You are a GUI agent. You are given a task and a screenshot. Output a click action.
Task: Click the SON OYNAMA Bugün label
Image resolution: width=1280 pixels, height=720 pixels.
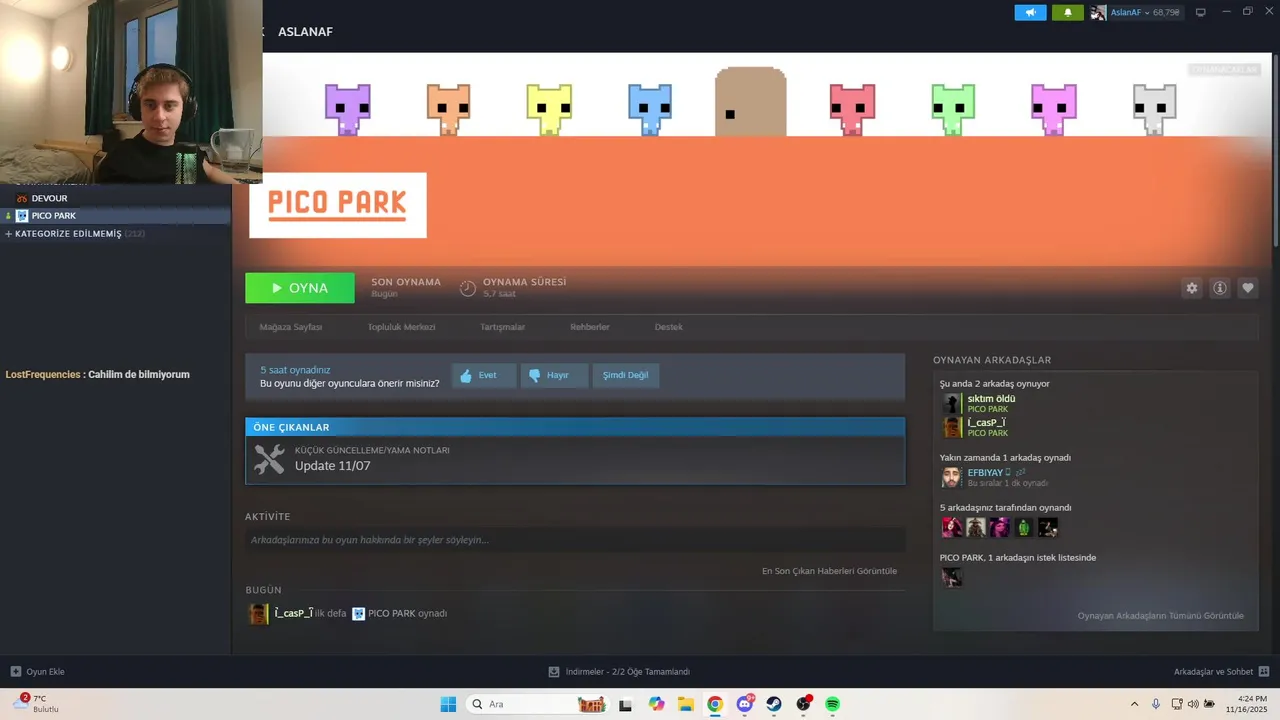point(405,288)
